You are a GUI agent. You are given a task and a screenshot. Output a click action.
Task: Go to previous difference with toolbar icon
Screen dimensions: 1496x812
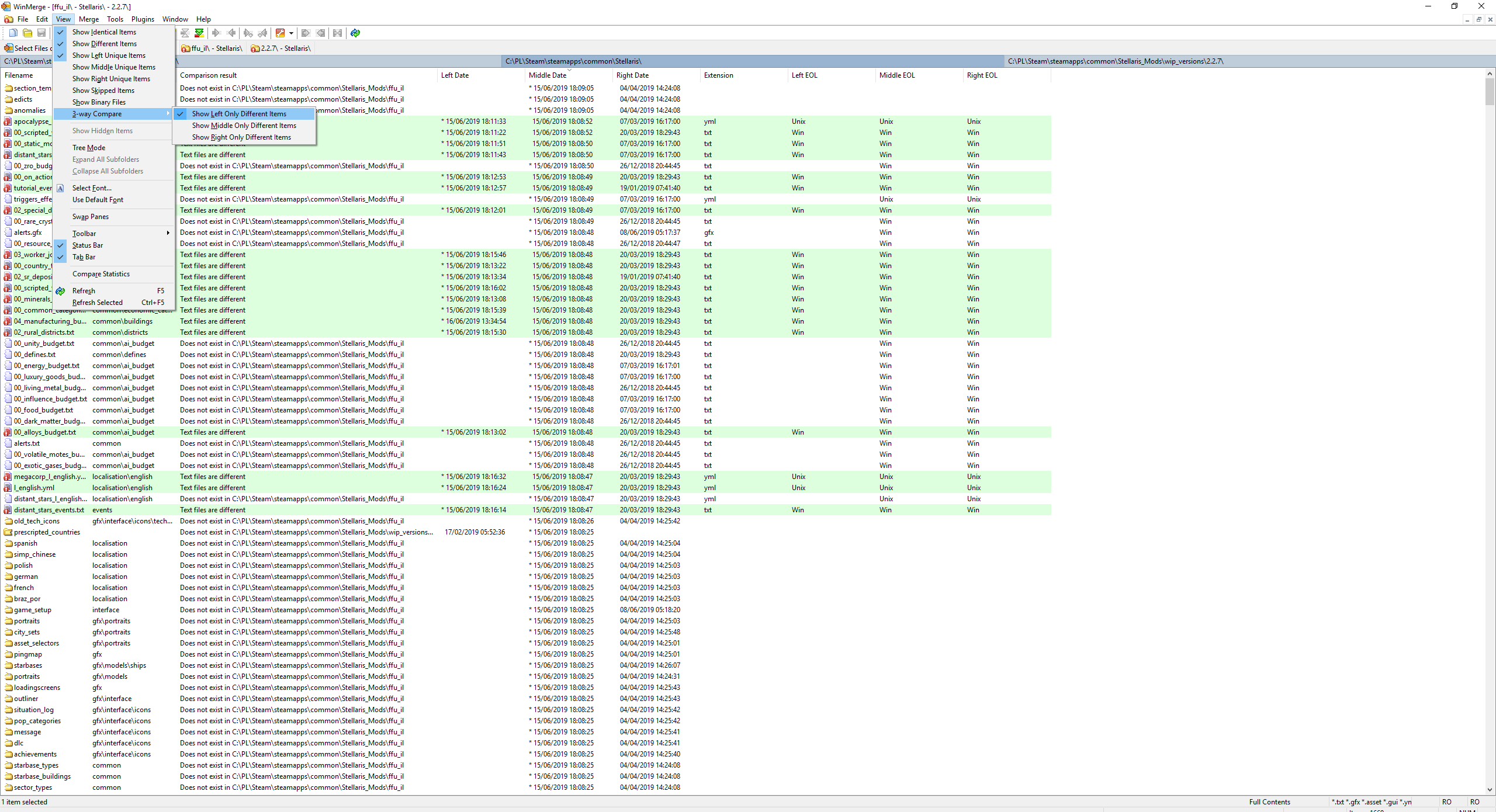(231, 33)
